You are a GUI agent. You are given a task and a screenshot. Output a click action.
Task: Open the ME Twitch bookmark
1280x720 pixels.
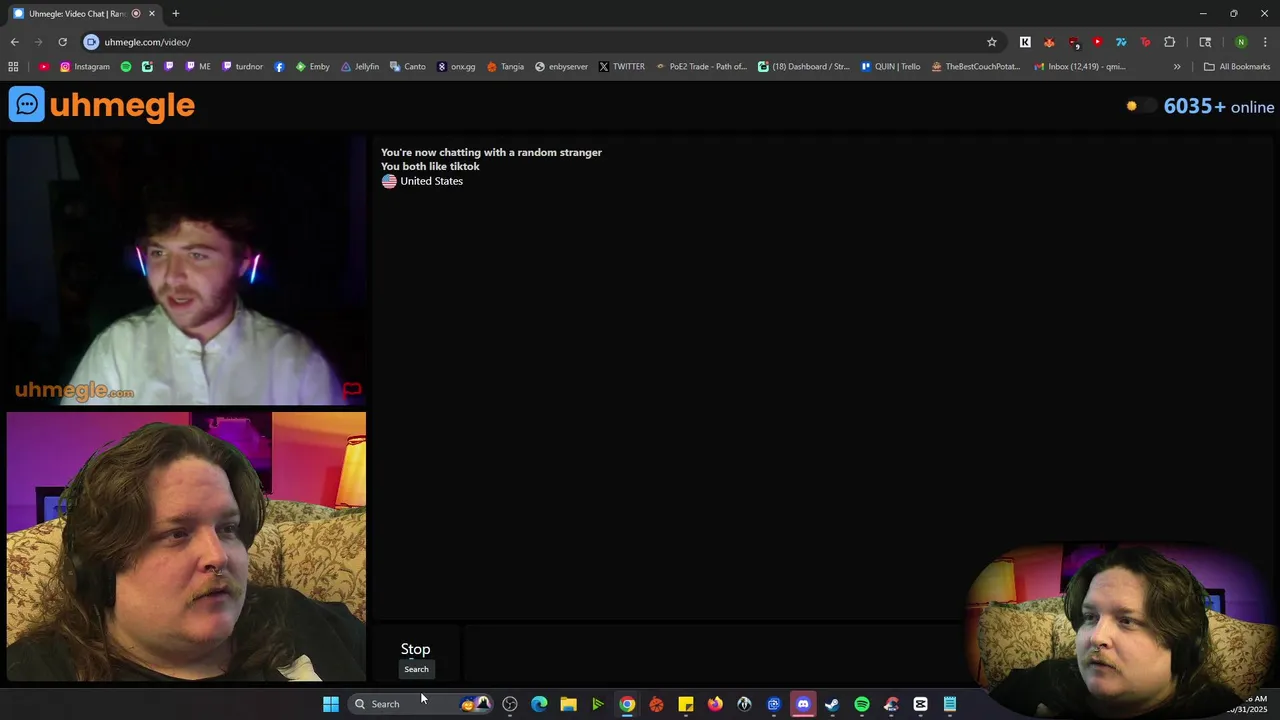click(198, 67)
